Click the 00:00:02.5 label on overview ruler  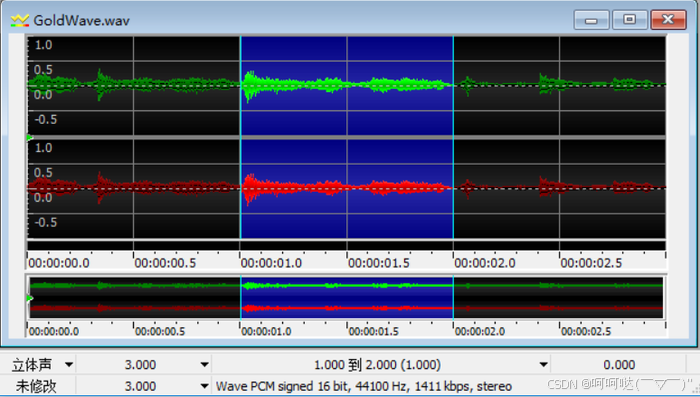(x=586, y=331)
